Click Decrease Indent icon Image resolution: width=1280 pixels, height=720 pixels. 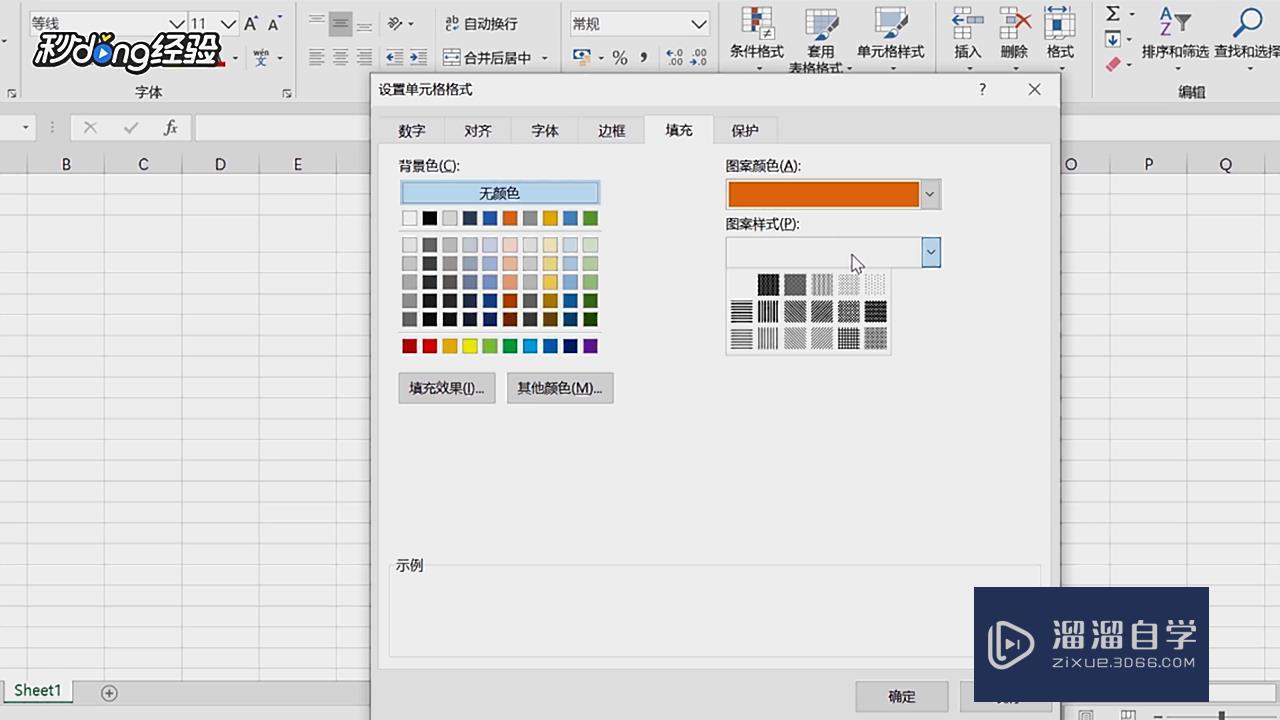pos(394,58)
